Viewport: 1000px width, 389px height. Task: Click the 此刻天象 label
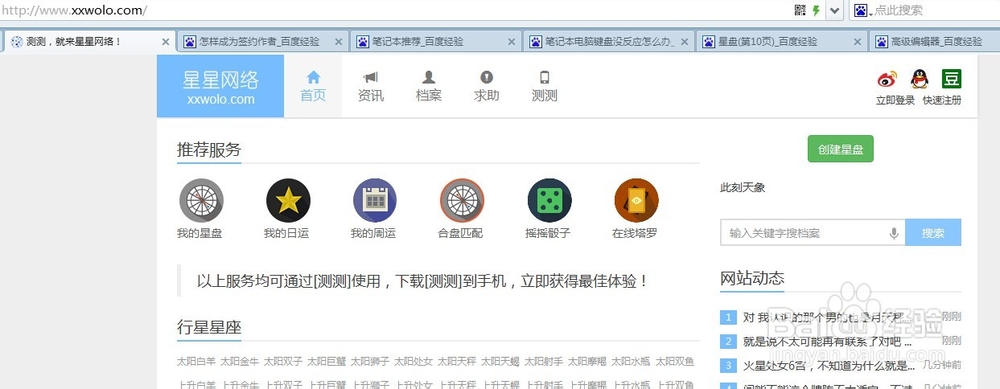click(x=742, y=187)
